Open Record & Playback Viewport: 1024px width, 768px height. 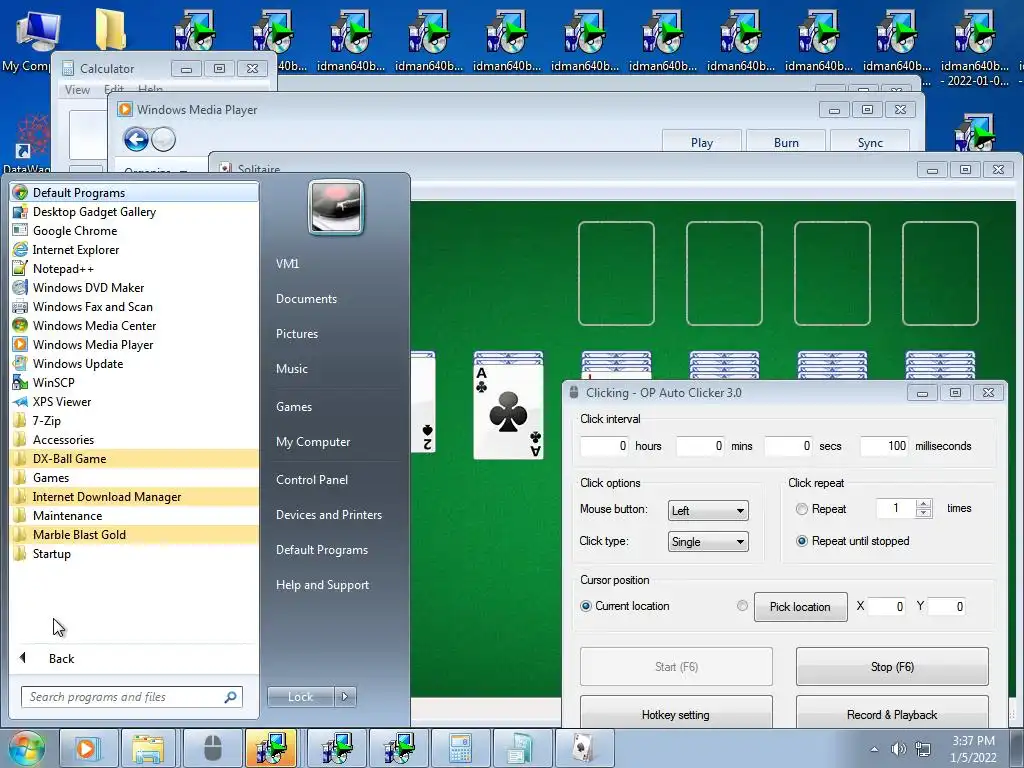(892, 714)
